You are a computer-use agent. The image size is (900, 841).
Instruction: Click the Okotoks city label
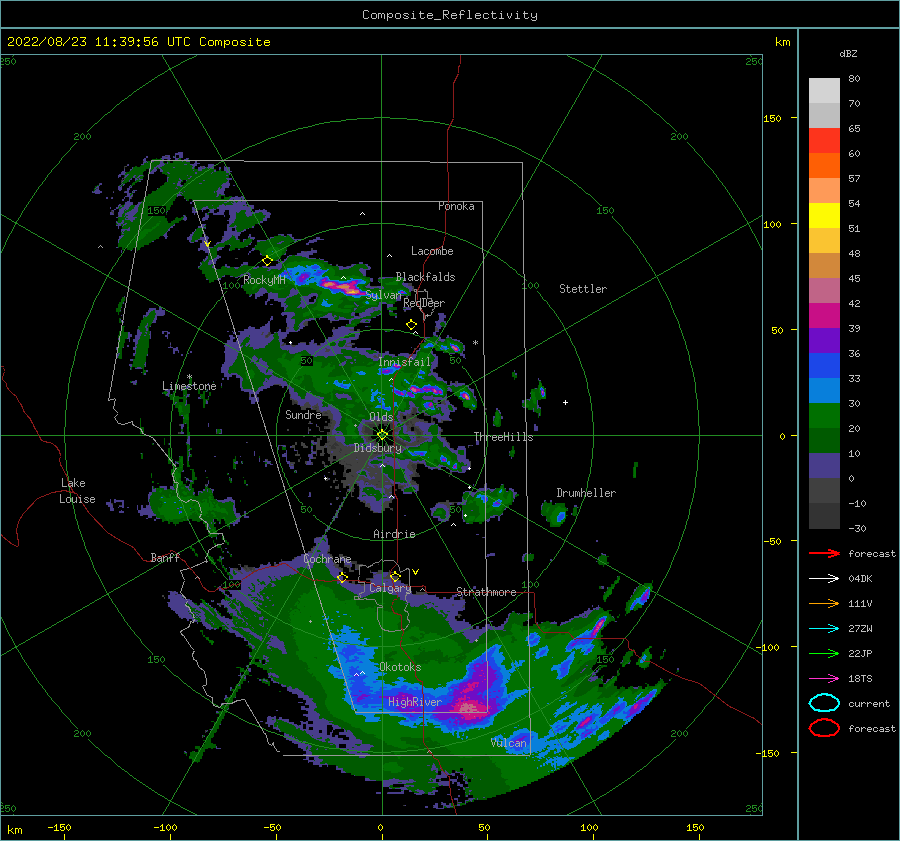click(x=400, y=667)
